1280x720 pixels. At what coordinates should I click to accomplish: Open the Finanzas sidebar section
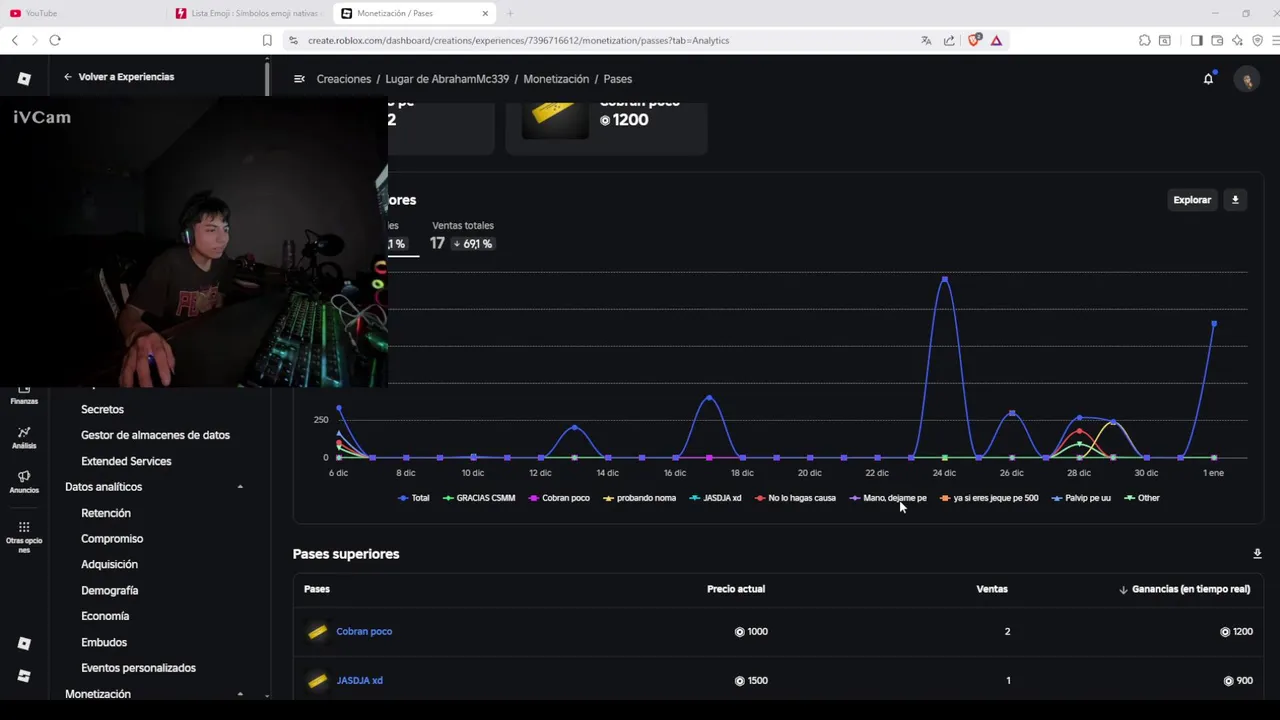(24, 395)
